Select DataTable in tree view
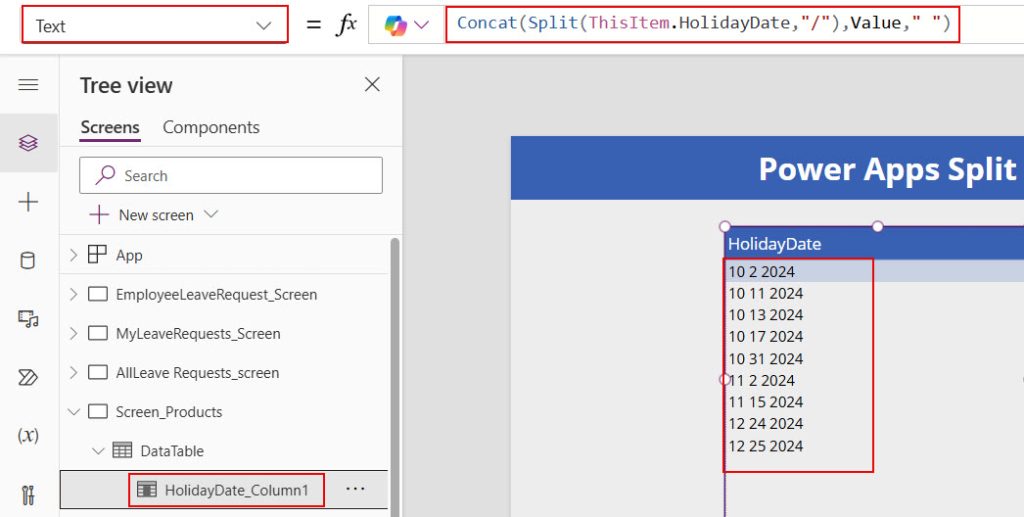This screenshot has width=1024, height=517. pyautogui.click(x=172, y=451)
